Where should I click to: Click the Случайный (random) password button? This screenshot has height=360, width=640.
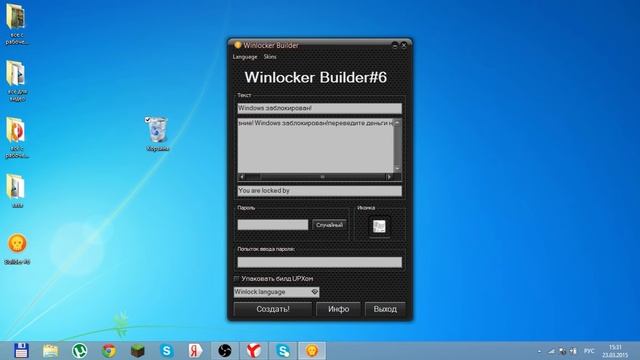[329, 225]
